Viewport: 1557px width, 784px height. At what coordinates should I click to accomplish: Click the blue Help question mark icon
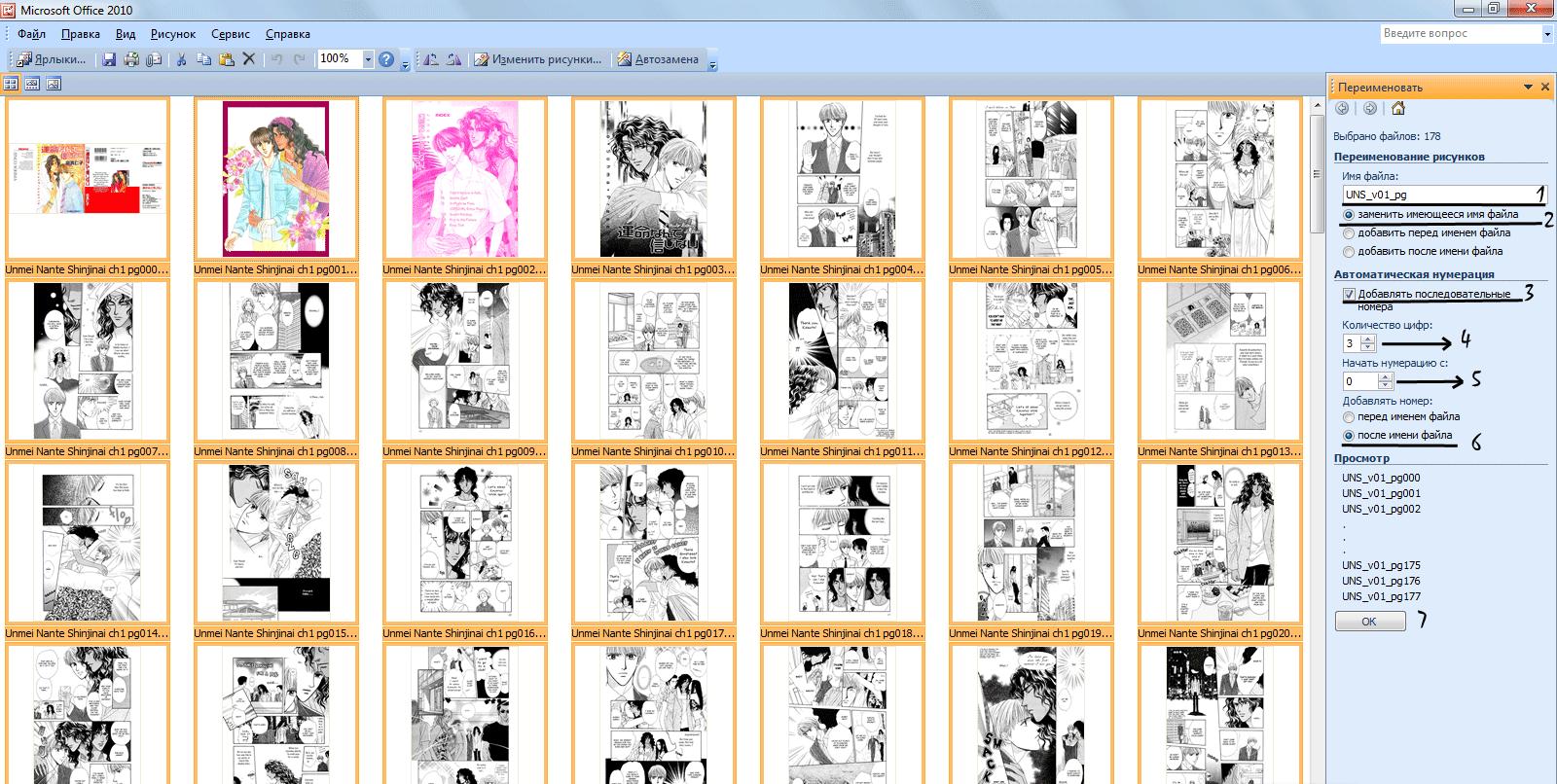point(386,59)
